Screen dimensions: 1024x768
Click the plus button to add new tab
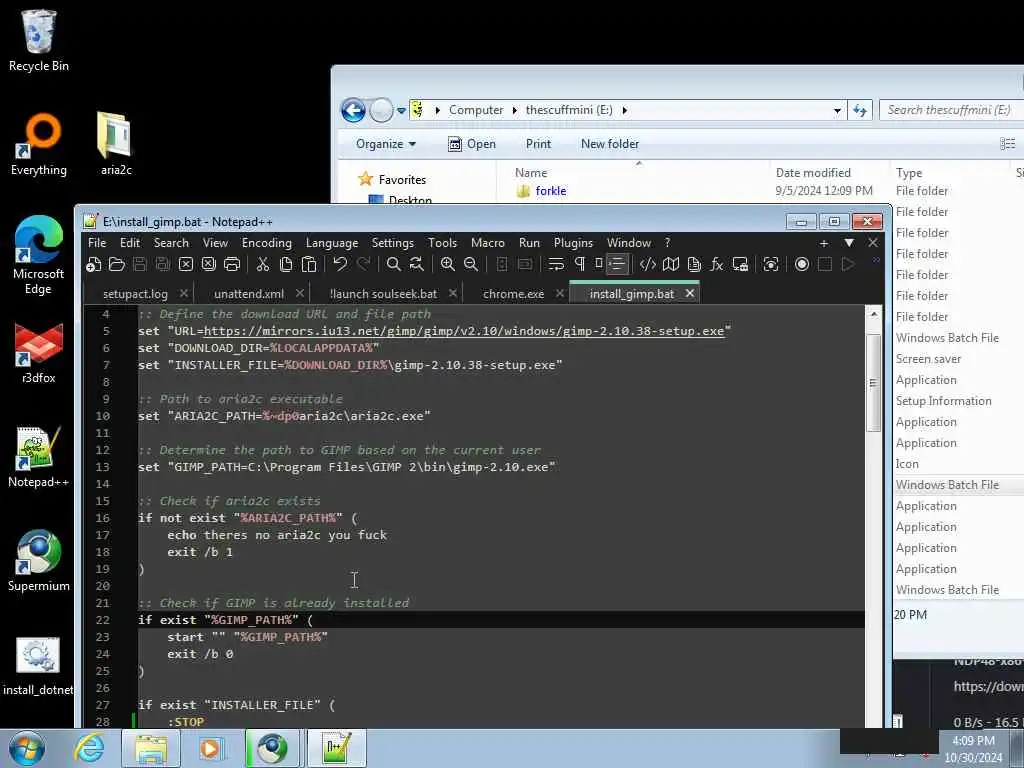point(824,243)
